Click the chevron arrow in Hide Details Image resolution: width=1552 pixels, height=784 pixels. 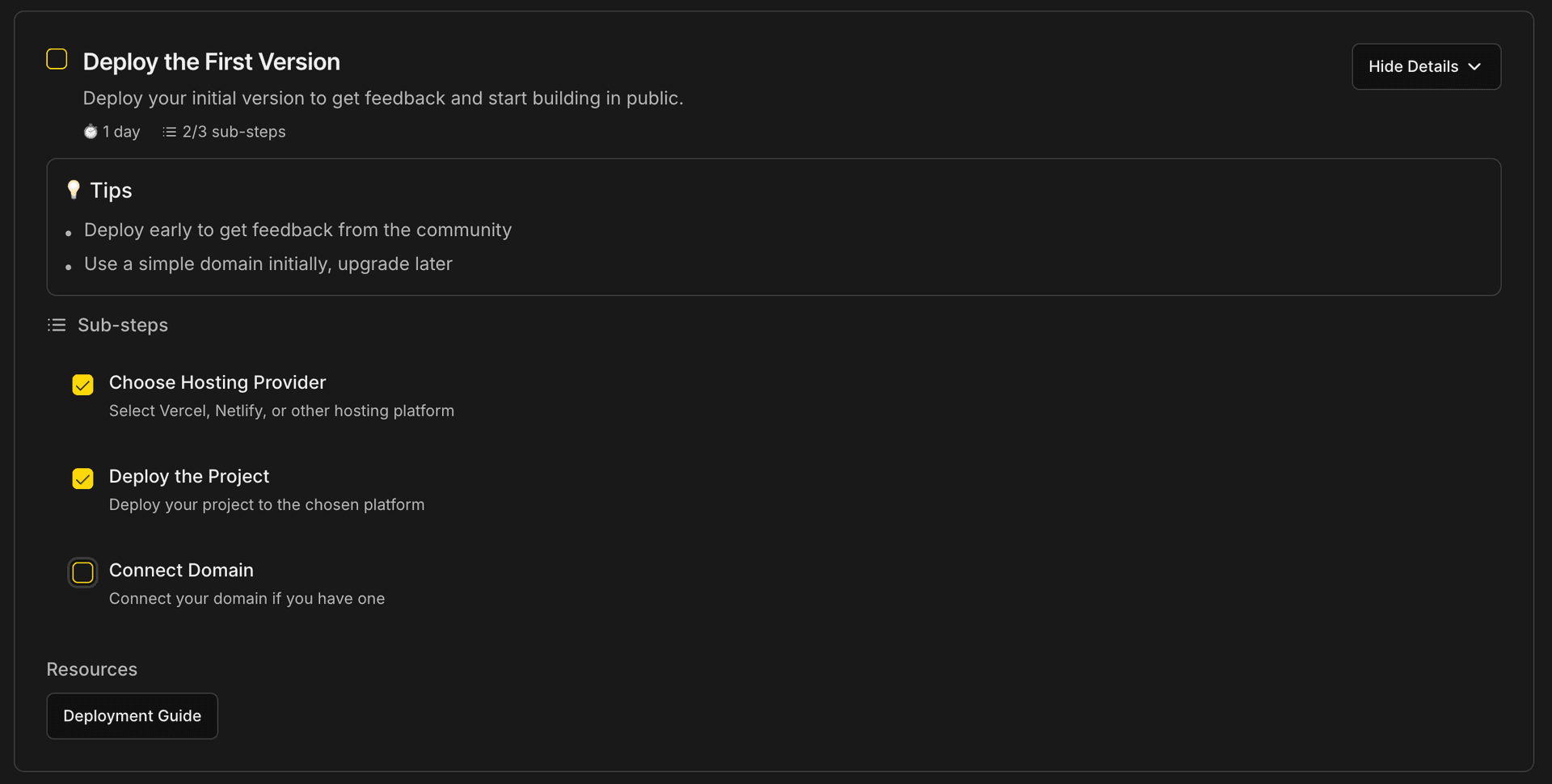tap(1474, 67)
